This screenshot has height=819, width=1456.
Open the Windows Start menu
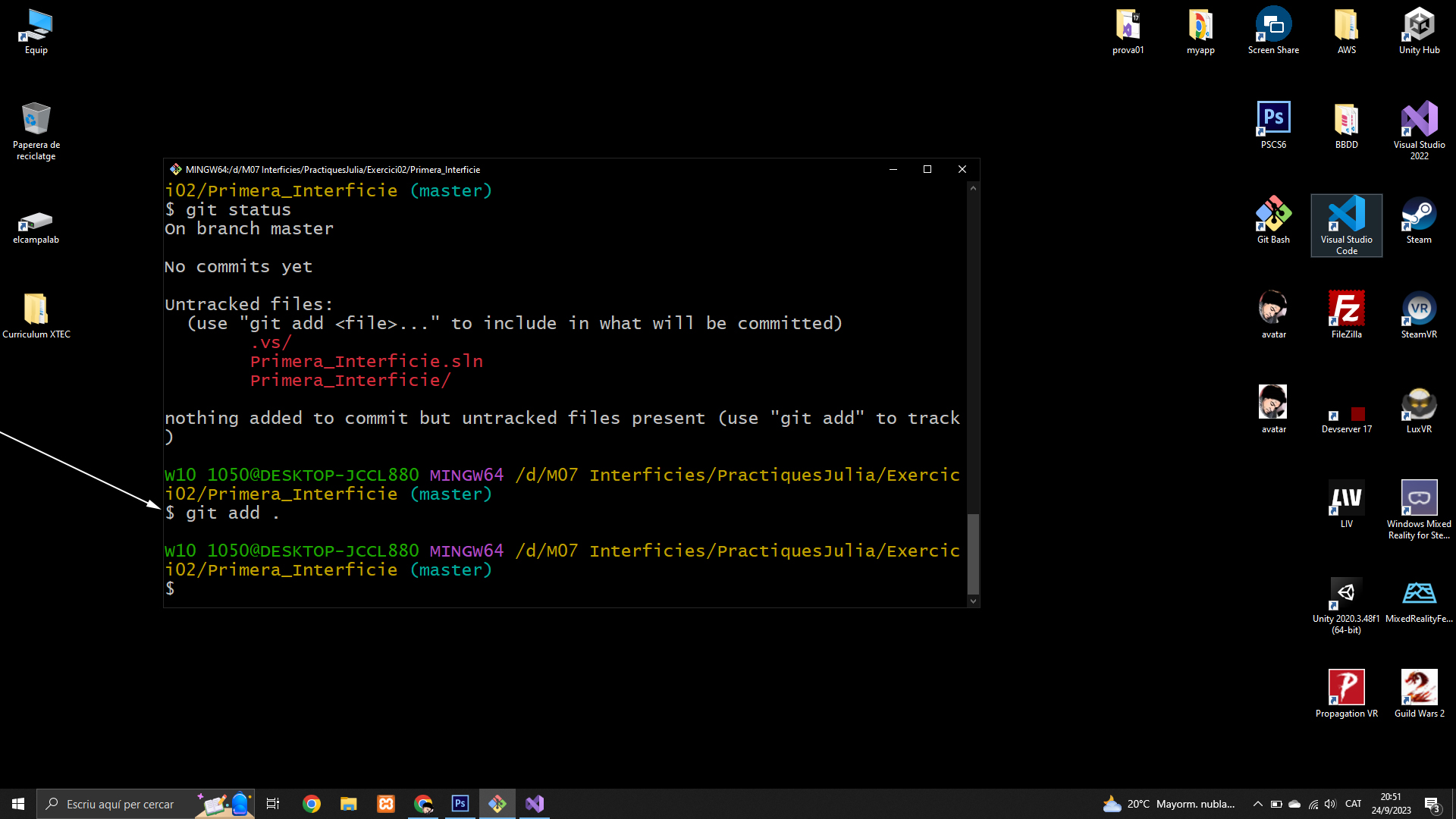click(18, 804)
